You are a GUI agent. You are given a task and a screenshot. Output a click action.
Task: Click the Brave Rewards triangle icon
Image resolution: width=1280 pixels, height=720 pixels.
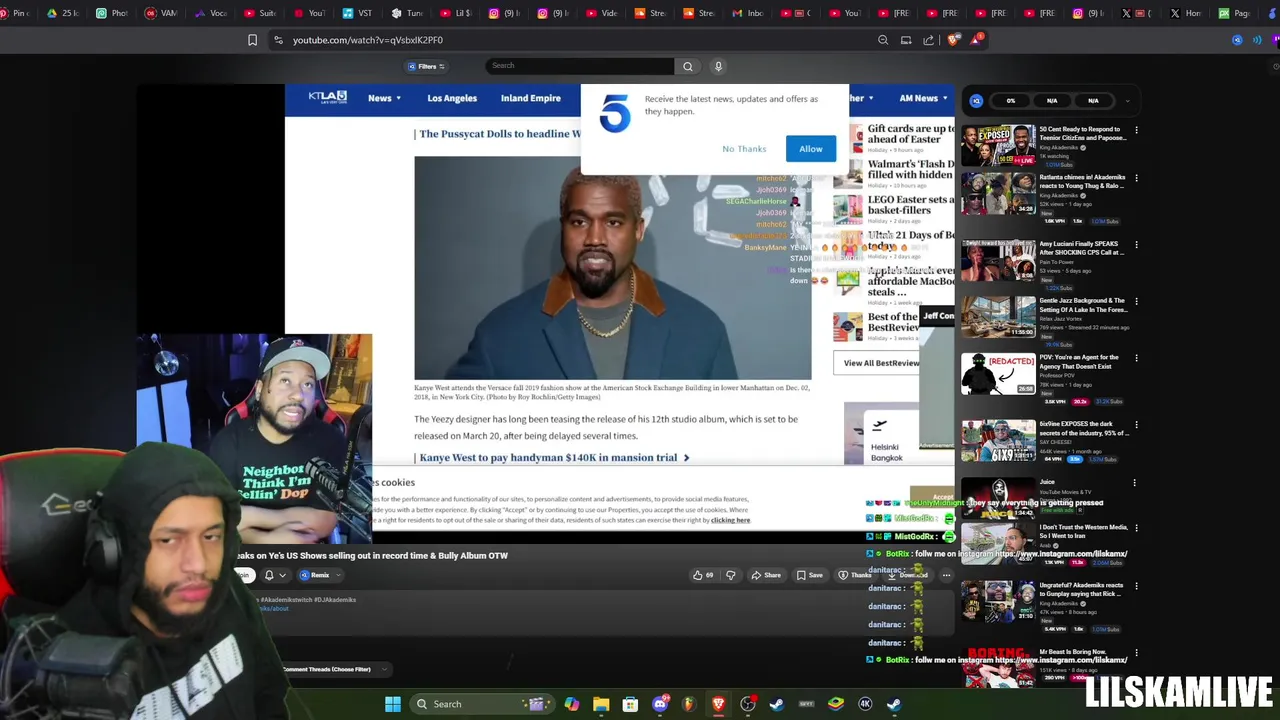(975, 40)
